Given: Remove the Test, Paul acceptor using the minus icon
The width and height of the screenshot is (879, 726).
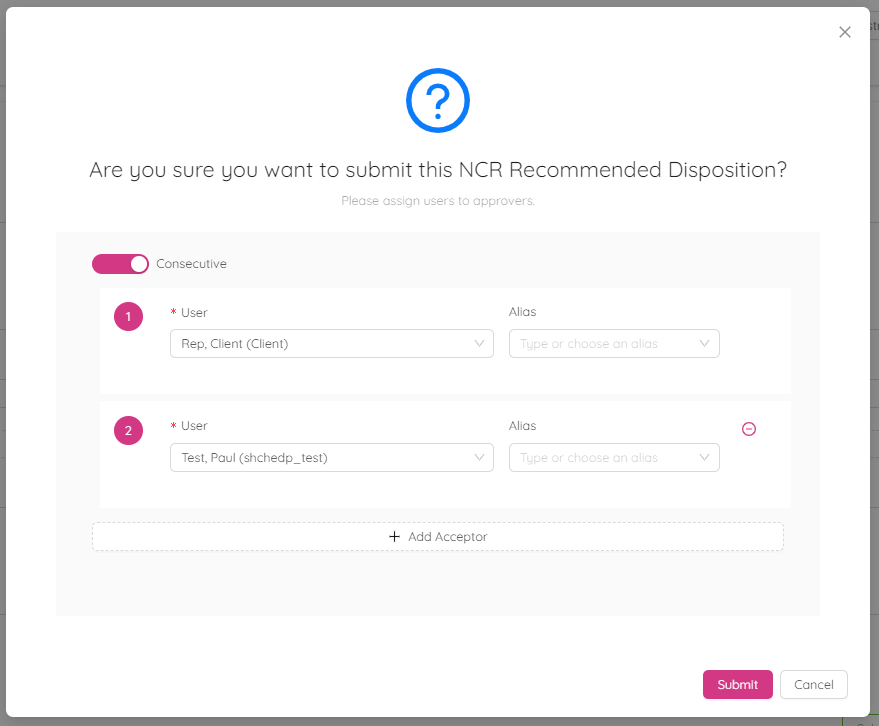Looking at the screenshot, I should pyautogui.click(x=749, y=428).
